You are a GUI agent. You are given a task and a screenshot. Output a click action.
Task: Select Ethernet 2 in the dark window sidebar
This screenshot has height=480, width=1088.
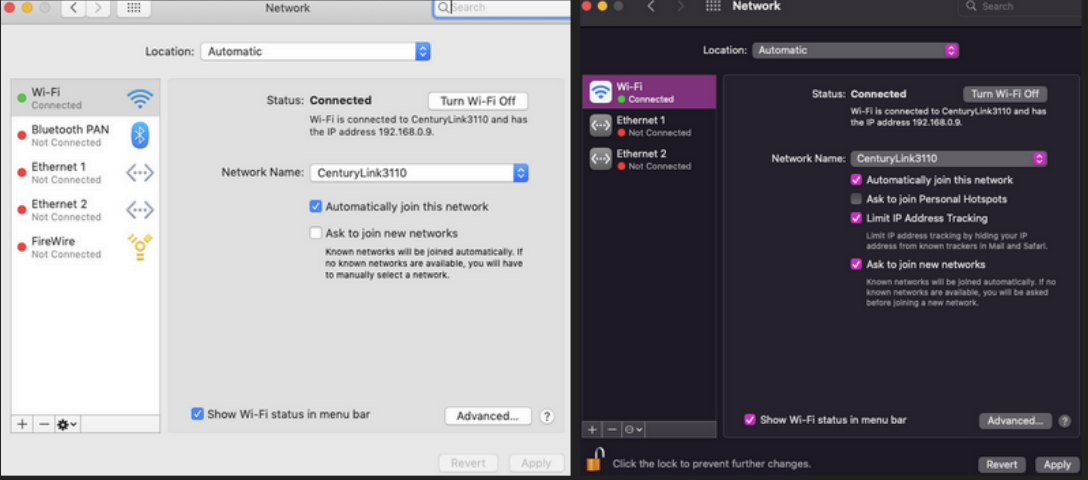[641, 158]
